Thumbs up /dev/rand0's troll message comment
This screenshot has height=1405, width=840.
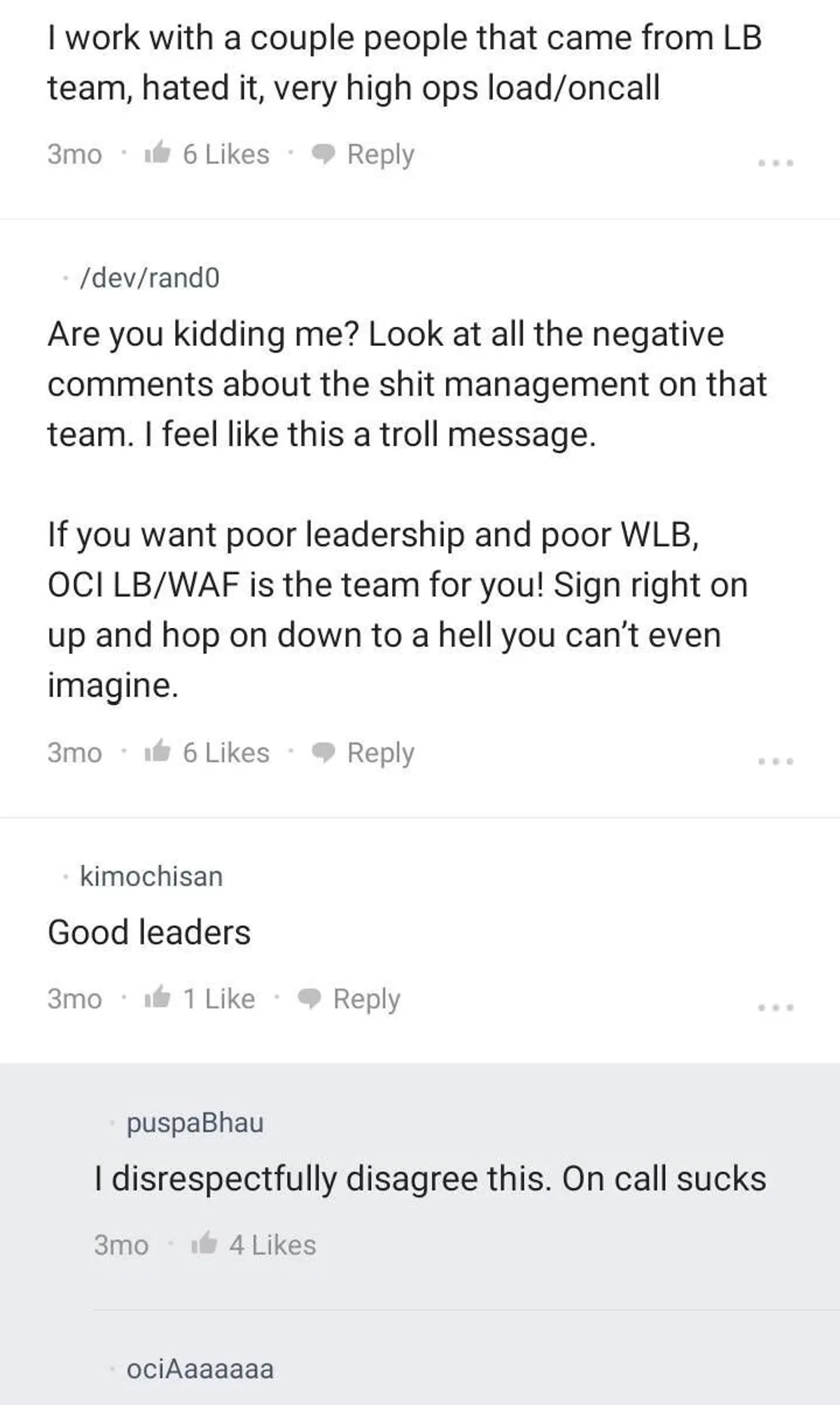pos(157,753)
